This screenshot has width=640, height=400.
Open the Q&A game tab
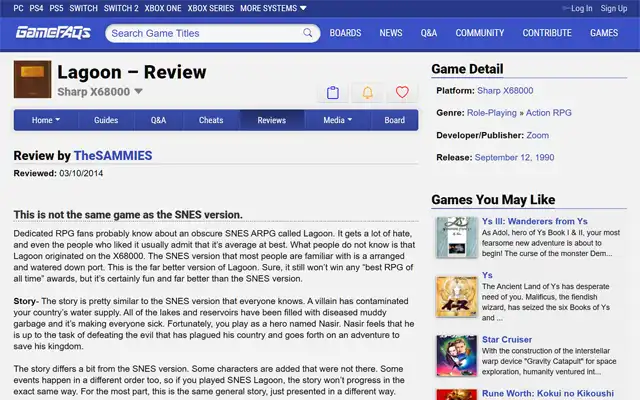point(158,120)
